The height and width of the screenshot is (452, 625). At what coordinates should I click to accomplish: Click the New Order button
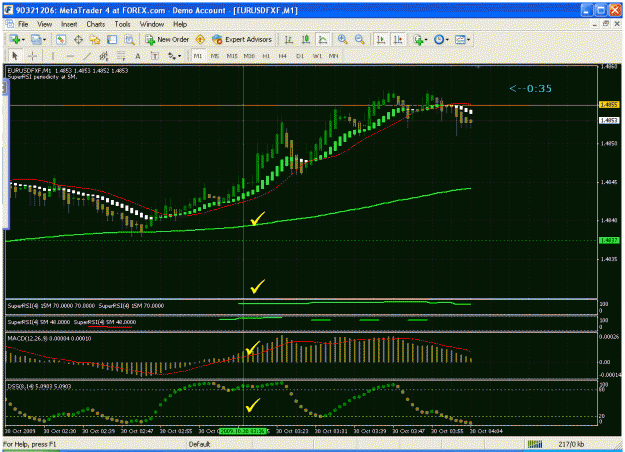point(167,39)
